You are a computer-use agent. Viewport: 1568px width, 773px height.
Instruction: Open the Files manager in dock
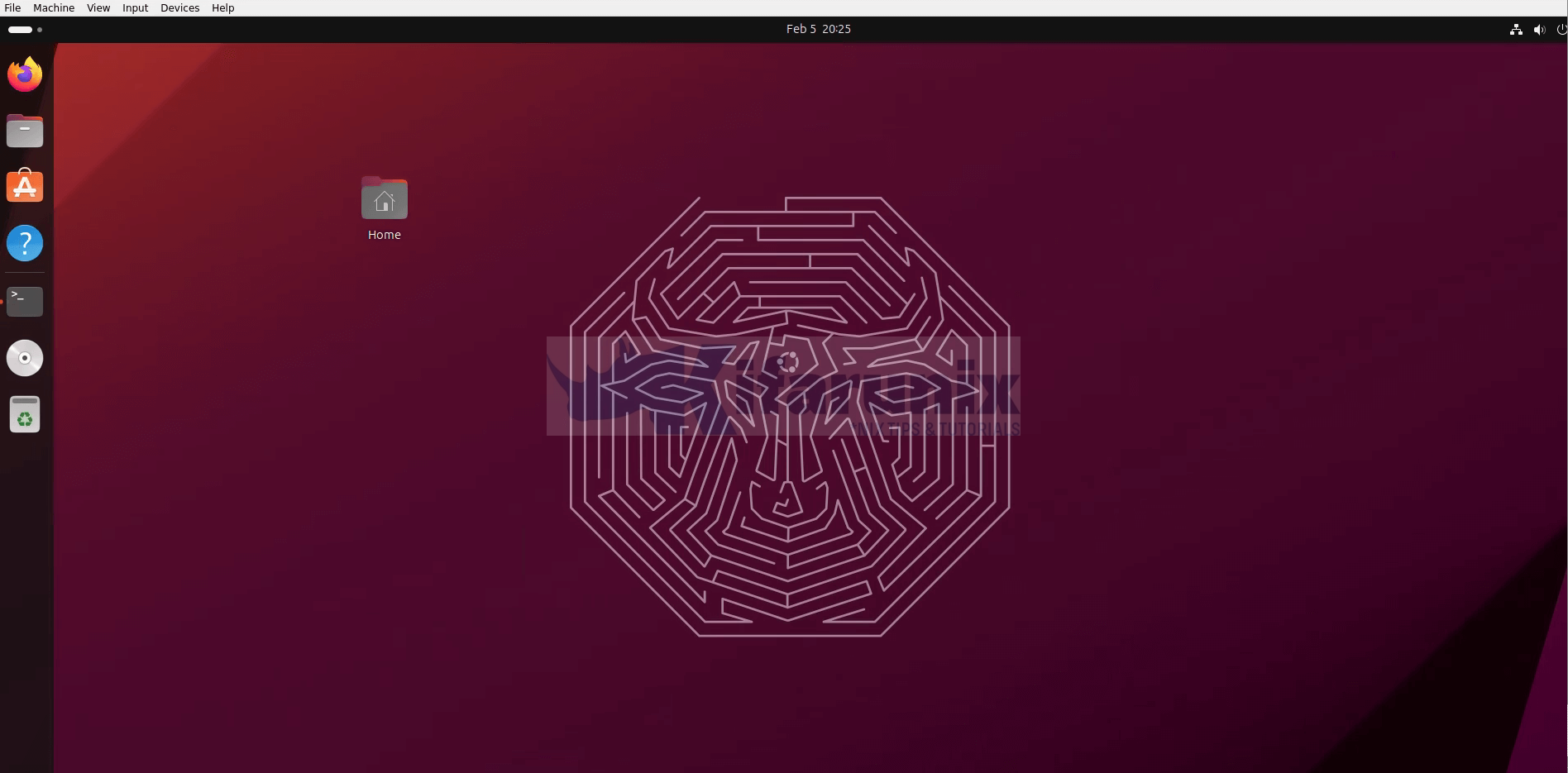click(x=25, y=131)
